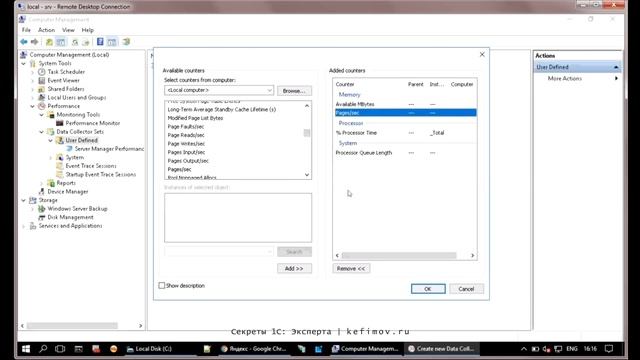Go forward using the toolbar Forward arrow

35,42
